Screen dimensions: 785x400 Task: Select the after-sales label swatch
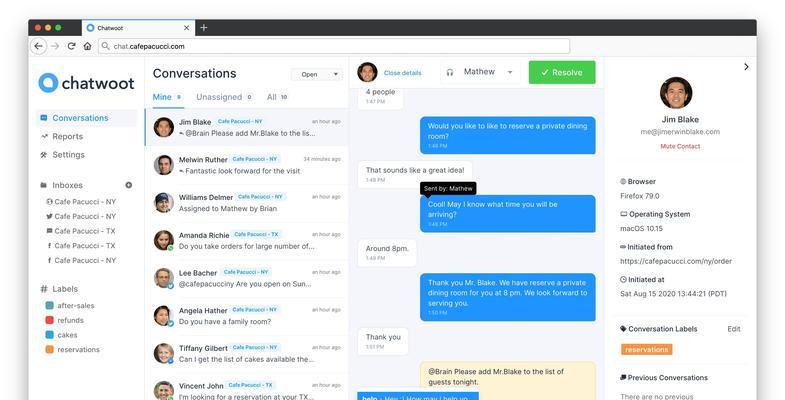[x=50, y=305]
